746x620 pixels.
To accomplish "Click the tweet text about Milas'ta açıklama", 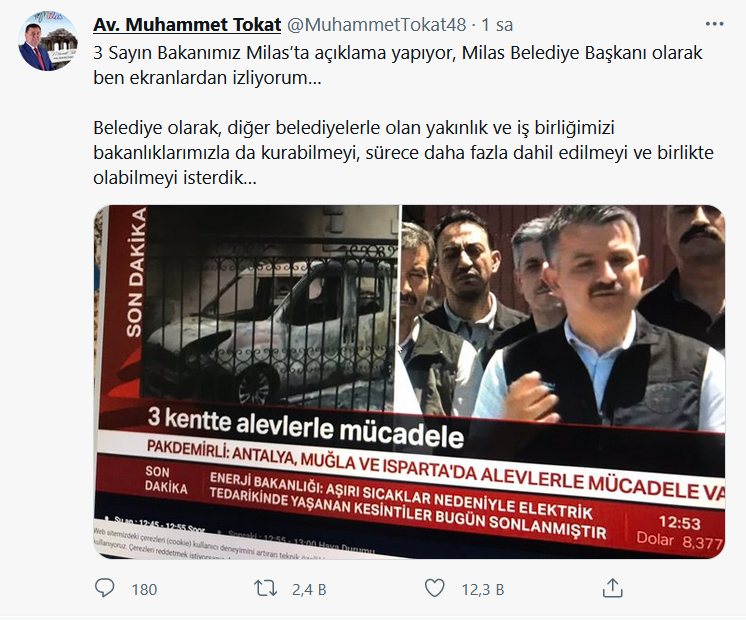I will click(398, 65).
